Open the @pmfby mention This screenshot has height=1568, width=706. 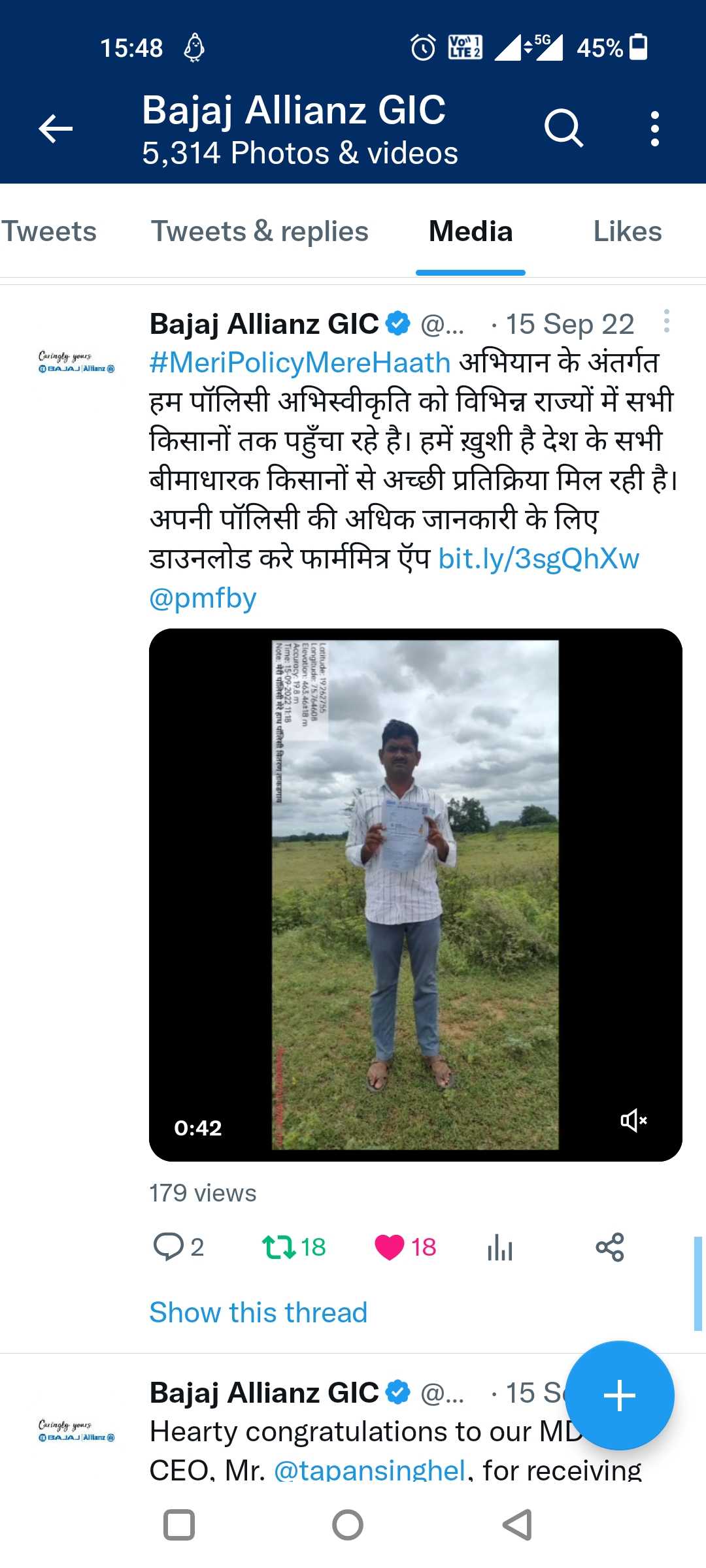point(203,598)
